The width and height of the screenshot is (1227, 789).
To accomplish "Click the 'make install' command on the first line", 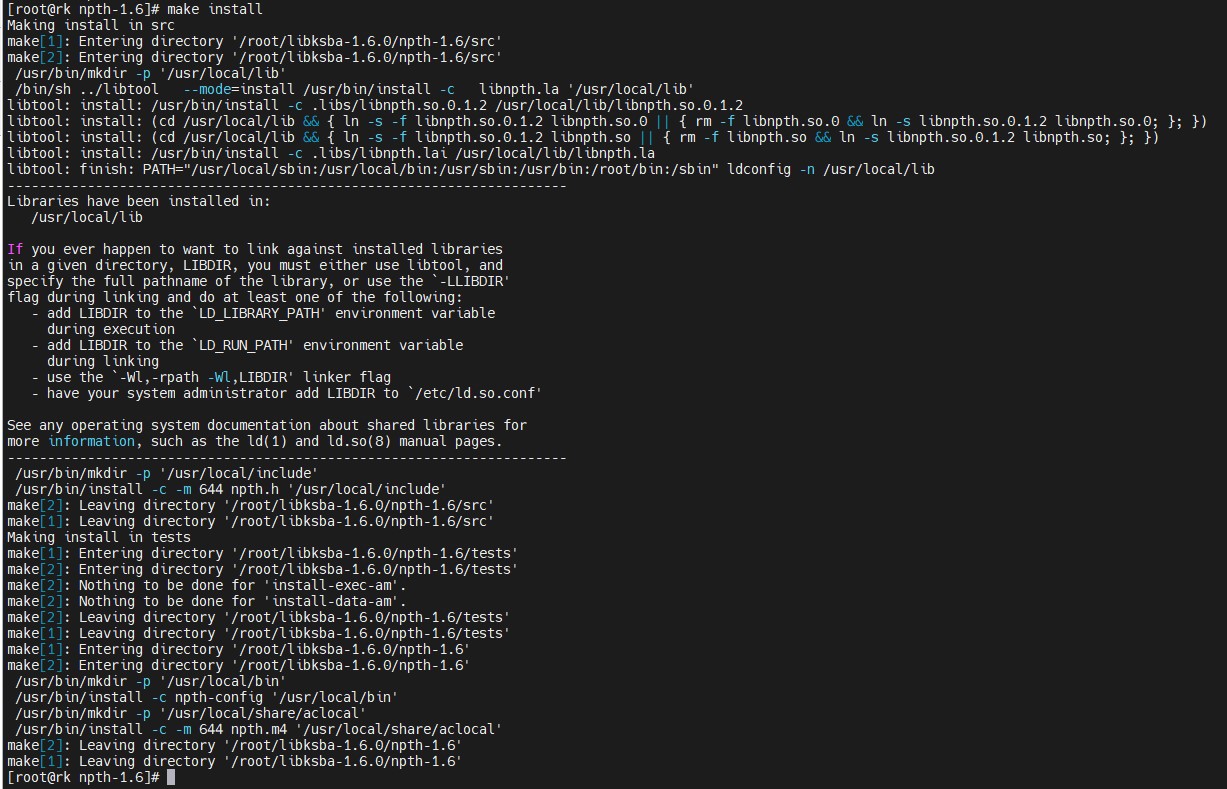I will 215,9.
